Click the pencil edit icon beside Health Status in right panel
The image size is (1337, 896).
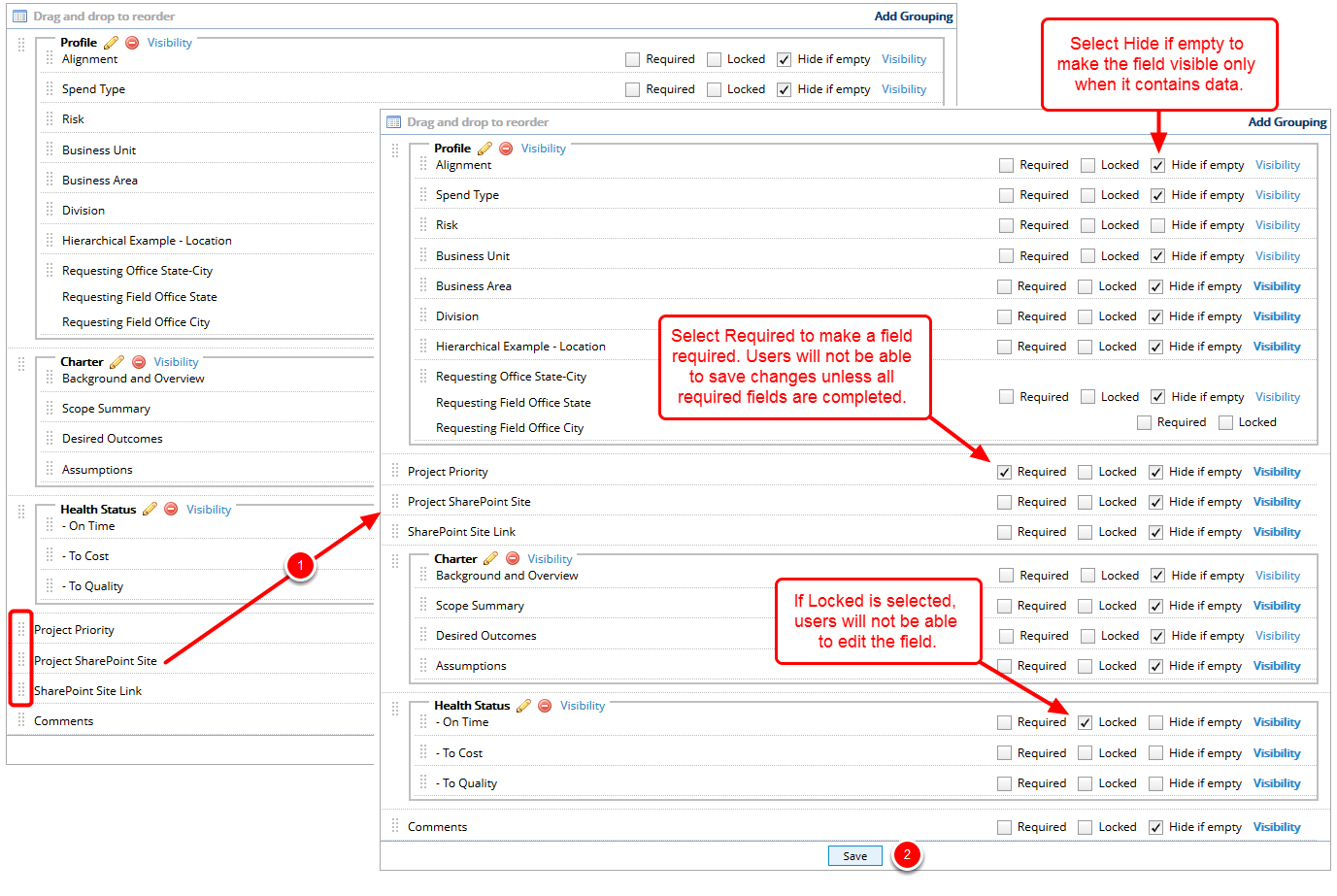point(523,706)
